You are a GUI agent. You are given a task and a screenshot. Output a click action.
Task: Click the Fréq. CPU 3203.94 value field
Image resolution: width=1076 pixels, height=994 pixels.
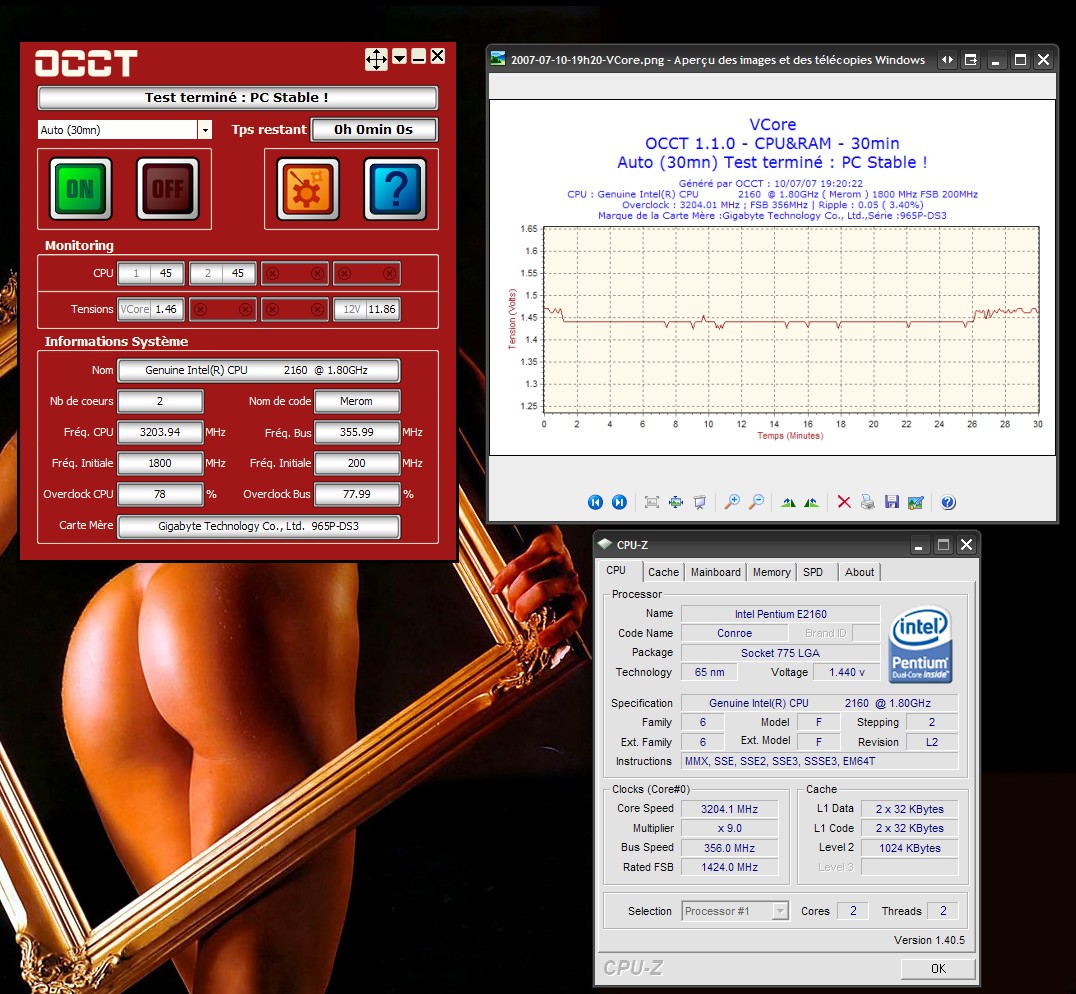[x=160, y=433]
